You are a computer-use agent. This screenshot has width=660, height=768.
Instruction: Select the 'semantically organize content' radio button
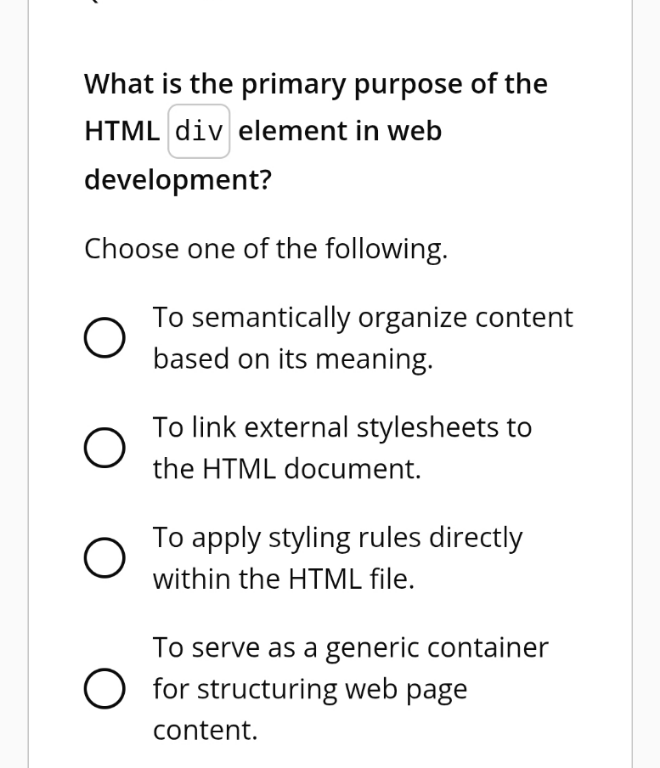pyautogui.click(x=104, y=337)
